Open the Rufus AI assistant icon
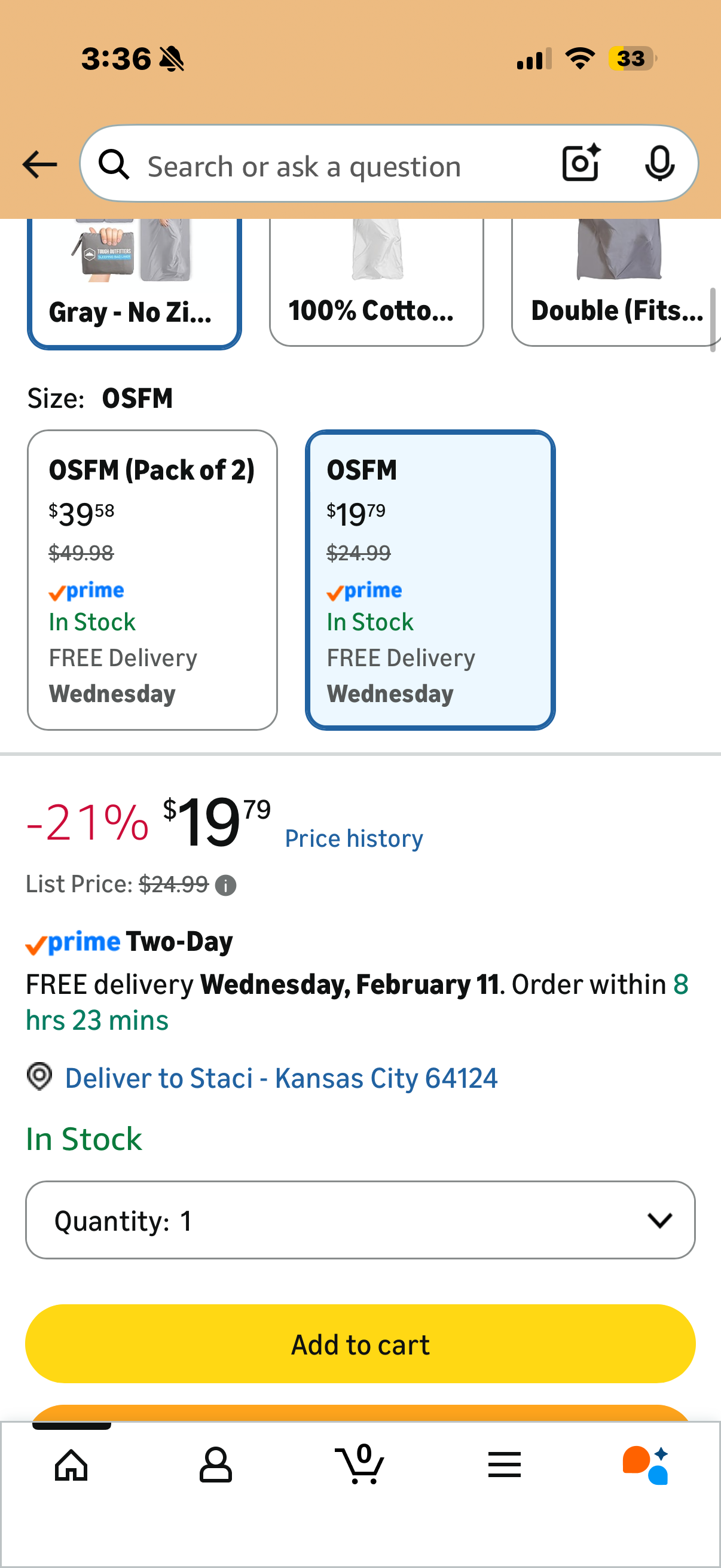 (x=646, y=1465)
